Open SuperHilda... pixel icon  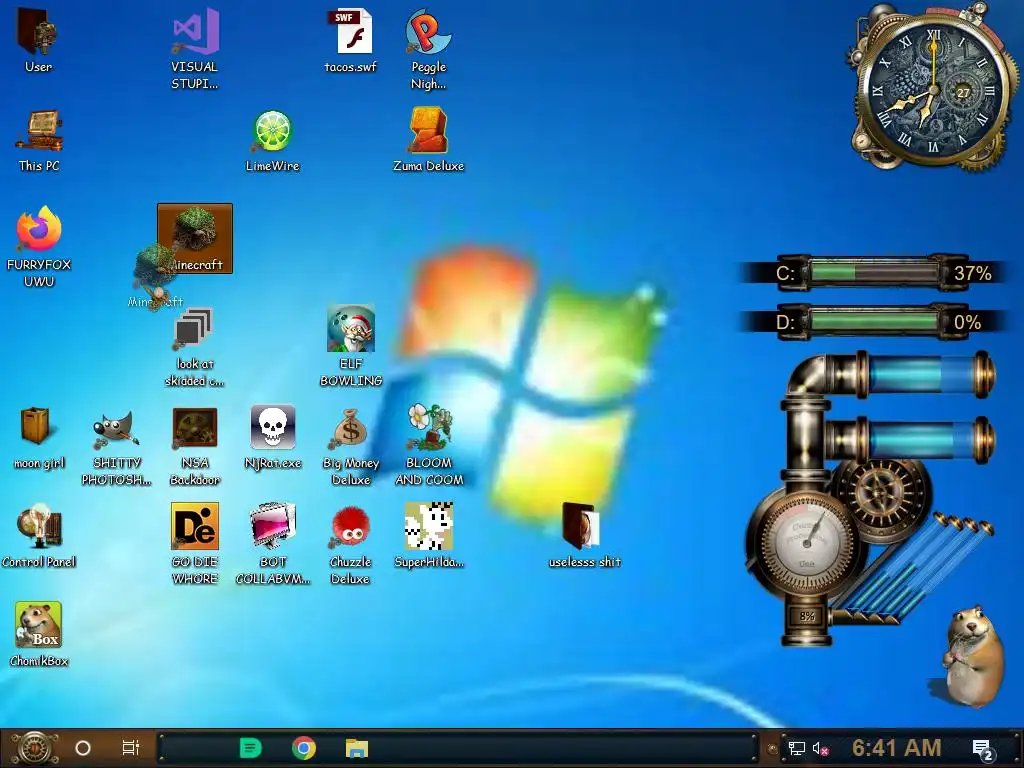428,536
